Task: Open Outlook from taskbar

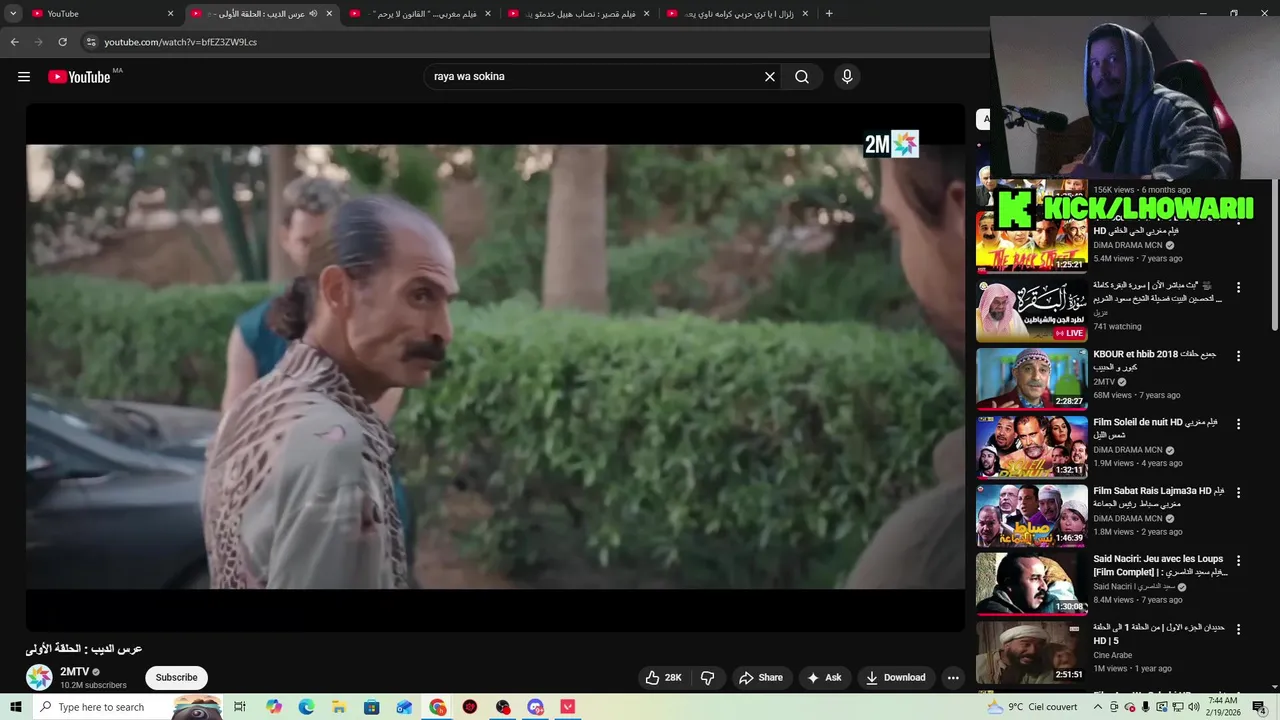Action: [x=405, y=707]
